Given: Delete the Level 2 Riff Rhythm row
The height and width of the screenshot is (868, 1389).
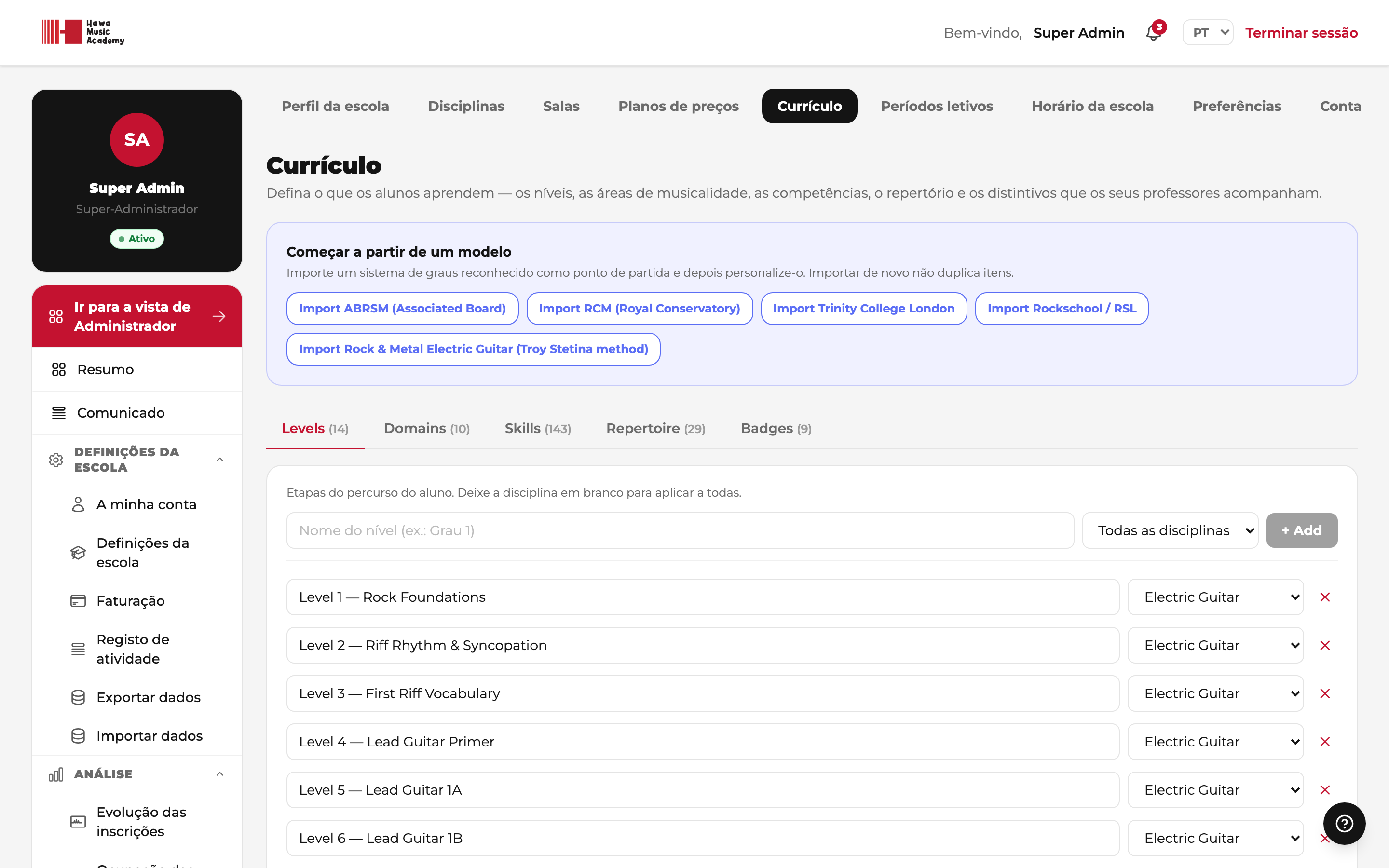Looking at the screenshot, I should (1325, 645).
